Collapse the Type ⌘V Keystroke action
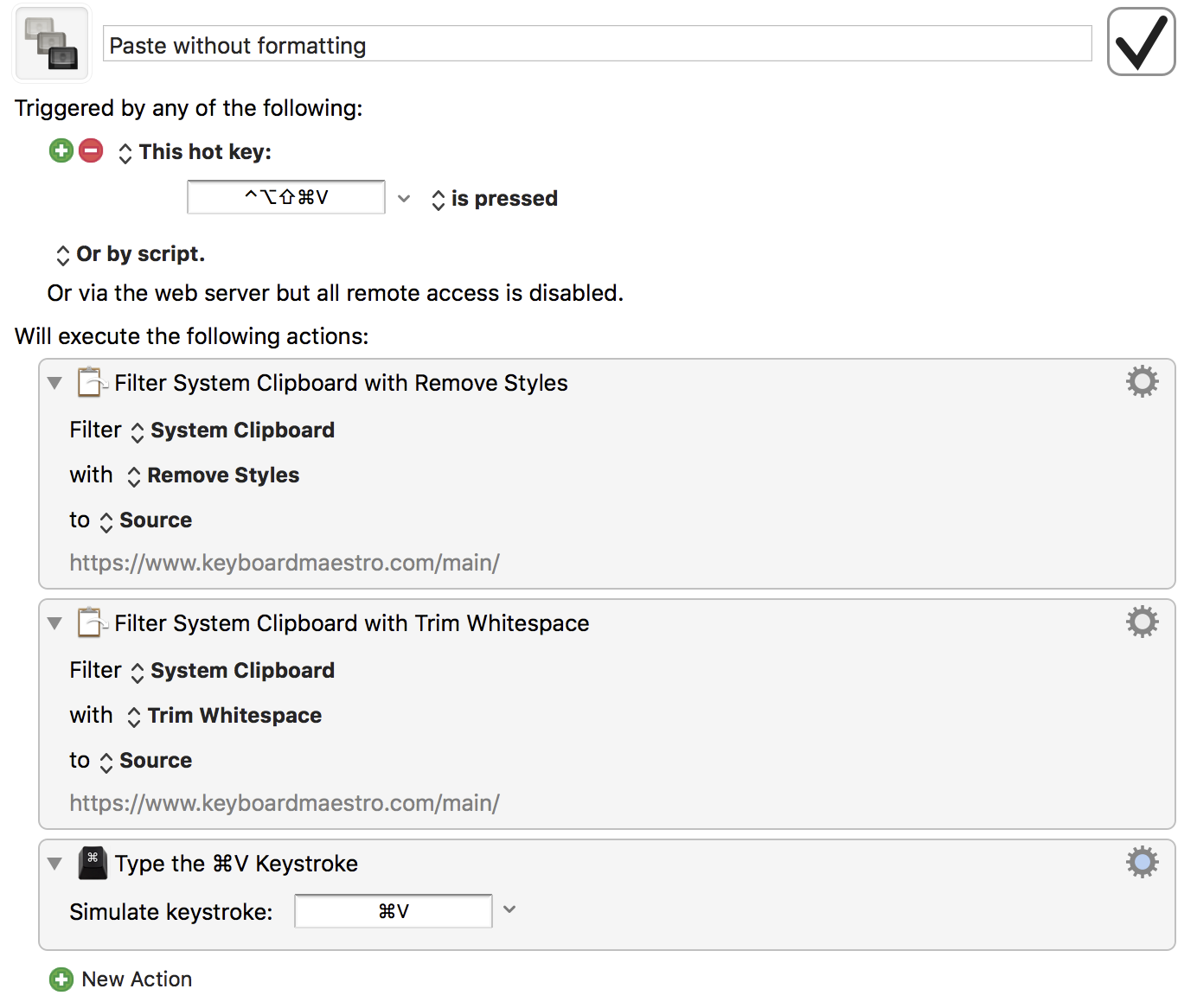This screenshot has width=1197, height=1008. 55,864
